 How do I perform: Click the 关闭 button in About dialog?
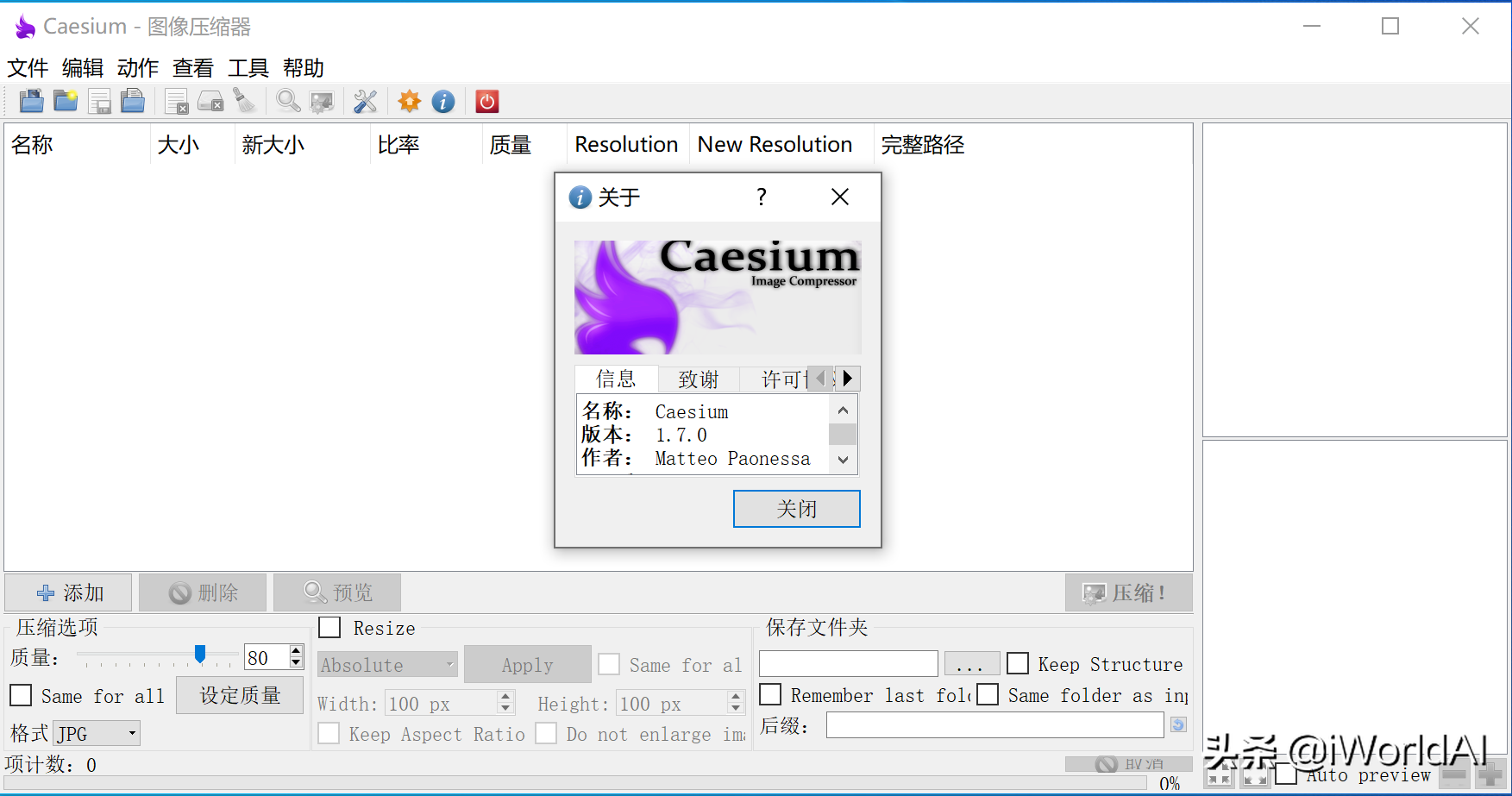796,509
